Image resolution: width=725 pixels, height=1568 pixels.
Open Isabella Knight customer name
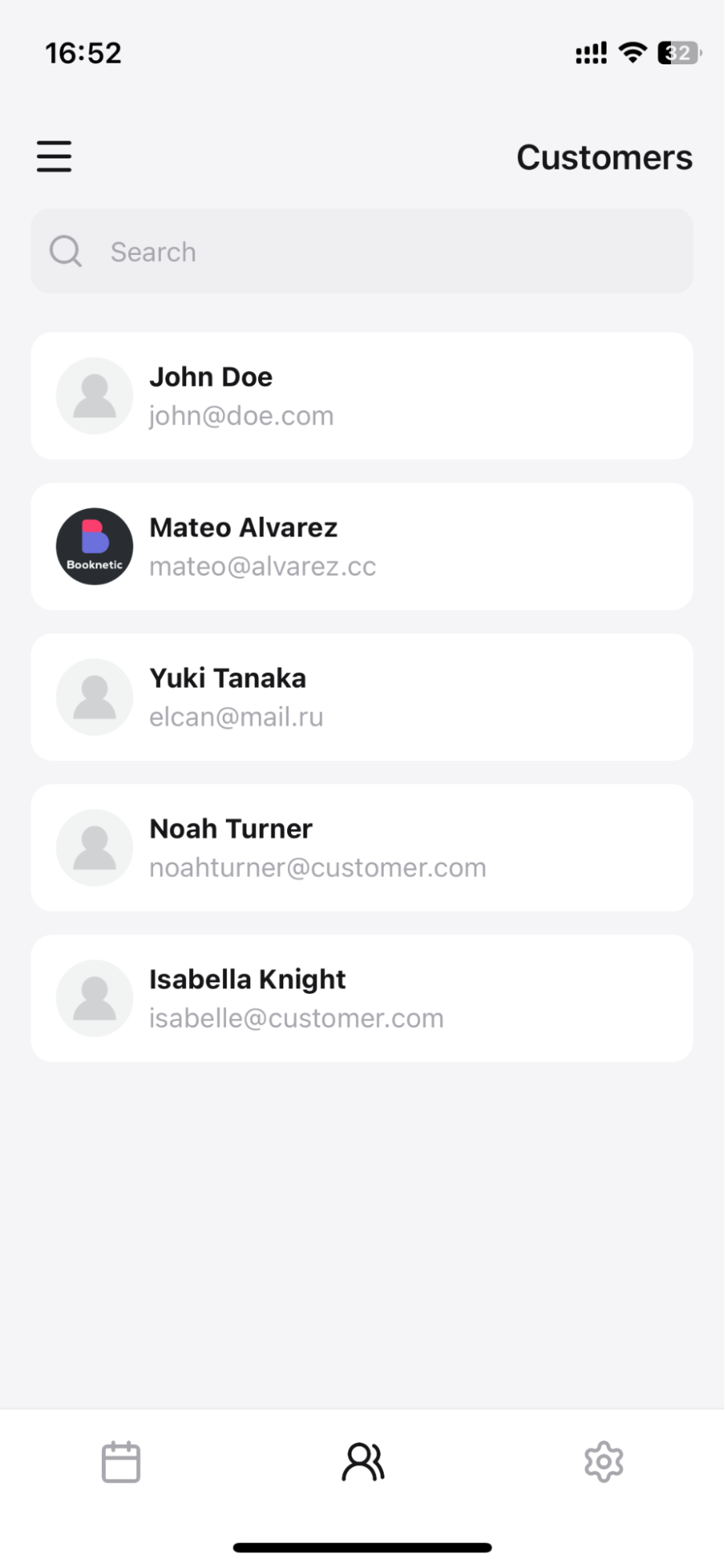[x=247, y=980]
